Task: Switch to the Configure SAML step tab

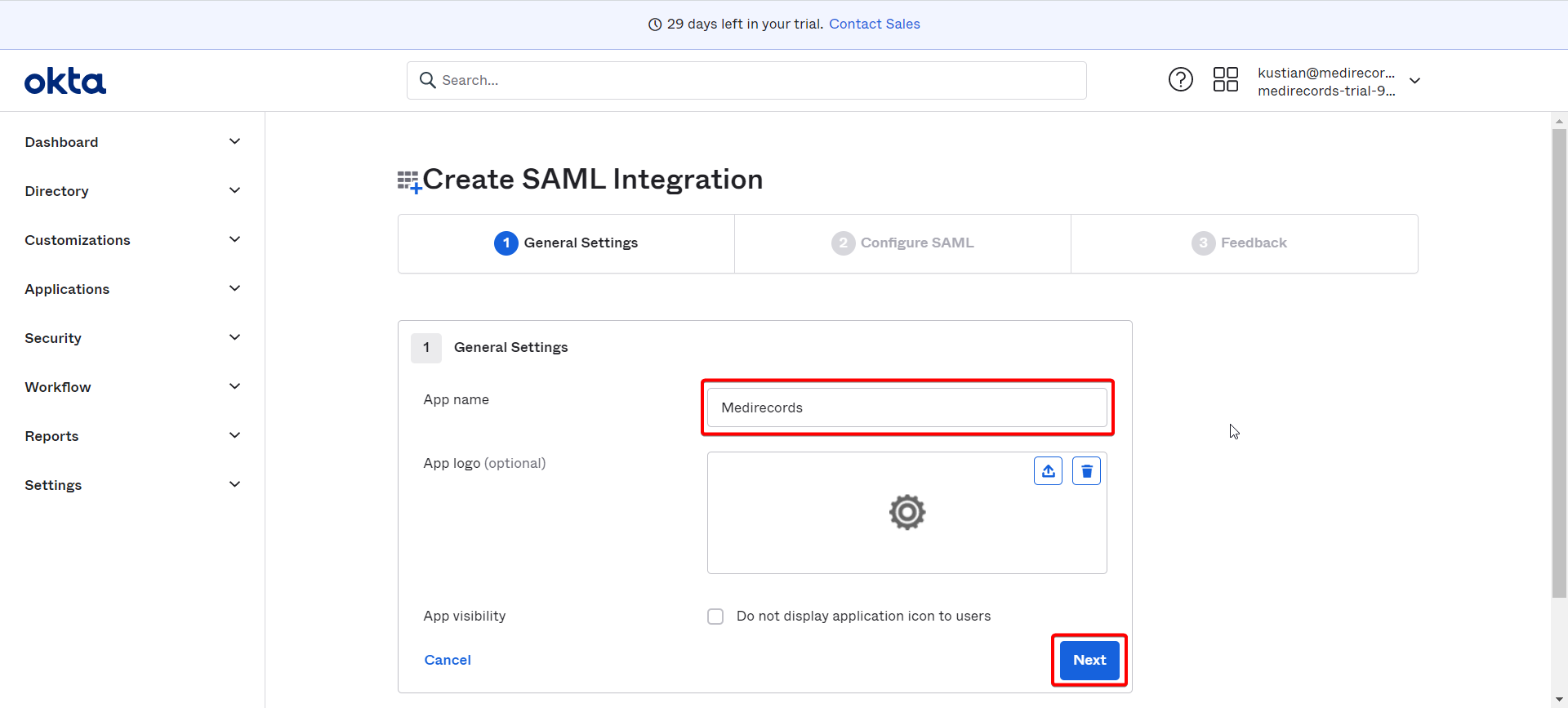Action: pyautogui.click(x=902, y=243)
